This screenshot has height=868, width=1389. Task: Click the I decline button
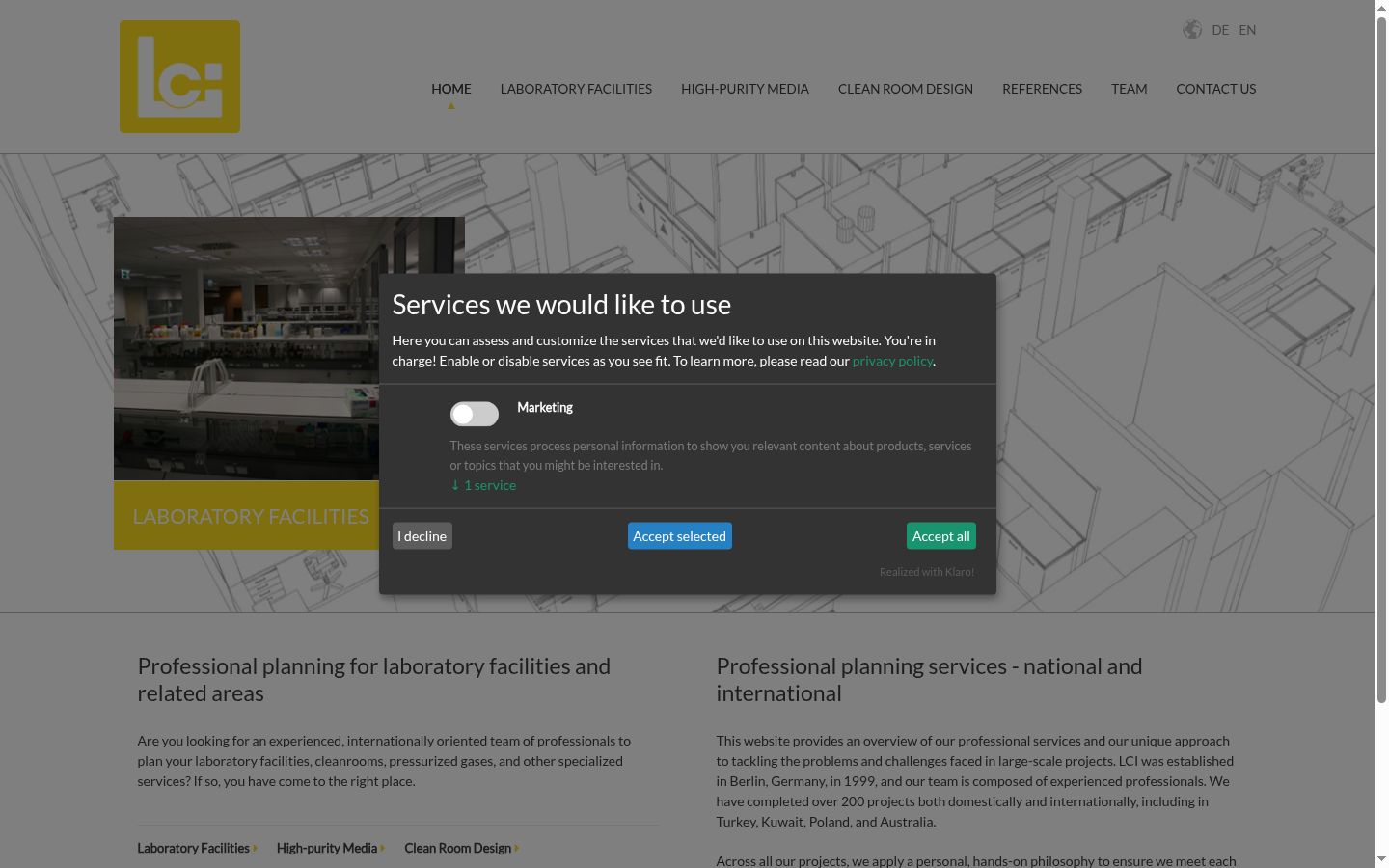coord(422,536)
